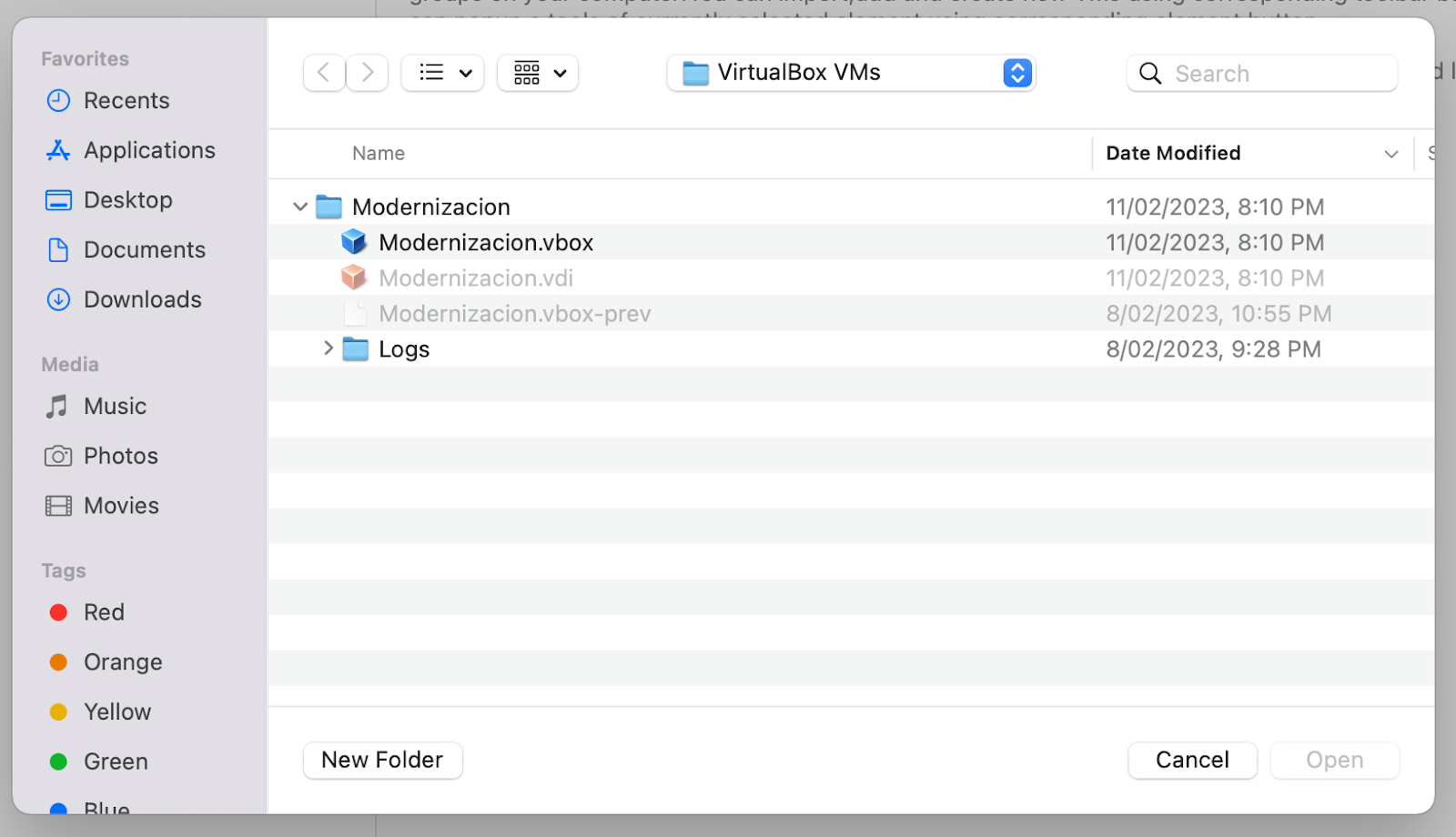Select the Logs folder icon
This screenshot has width=1456, height=837.
356,349
